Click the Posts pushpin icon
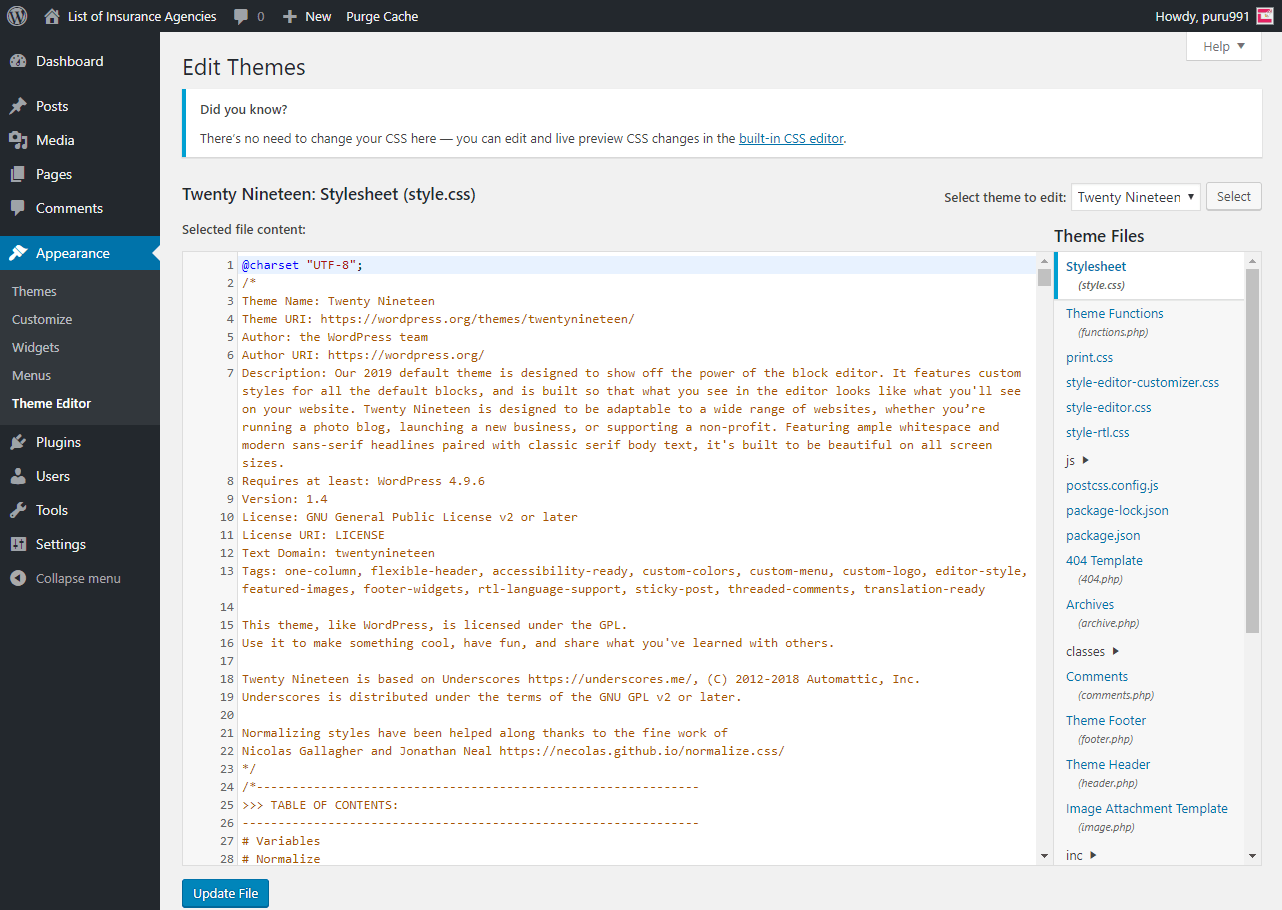Viewport: 1282px width, 910px height. tap(18, 106)
